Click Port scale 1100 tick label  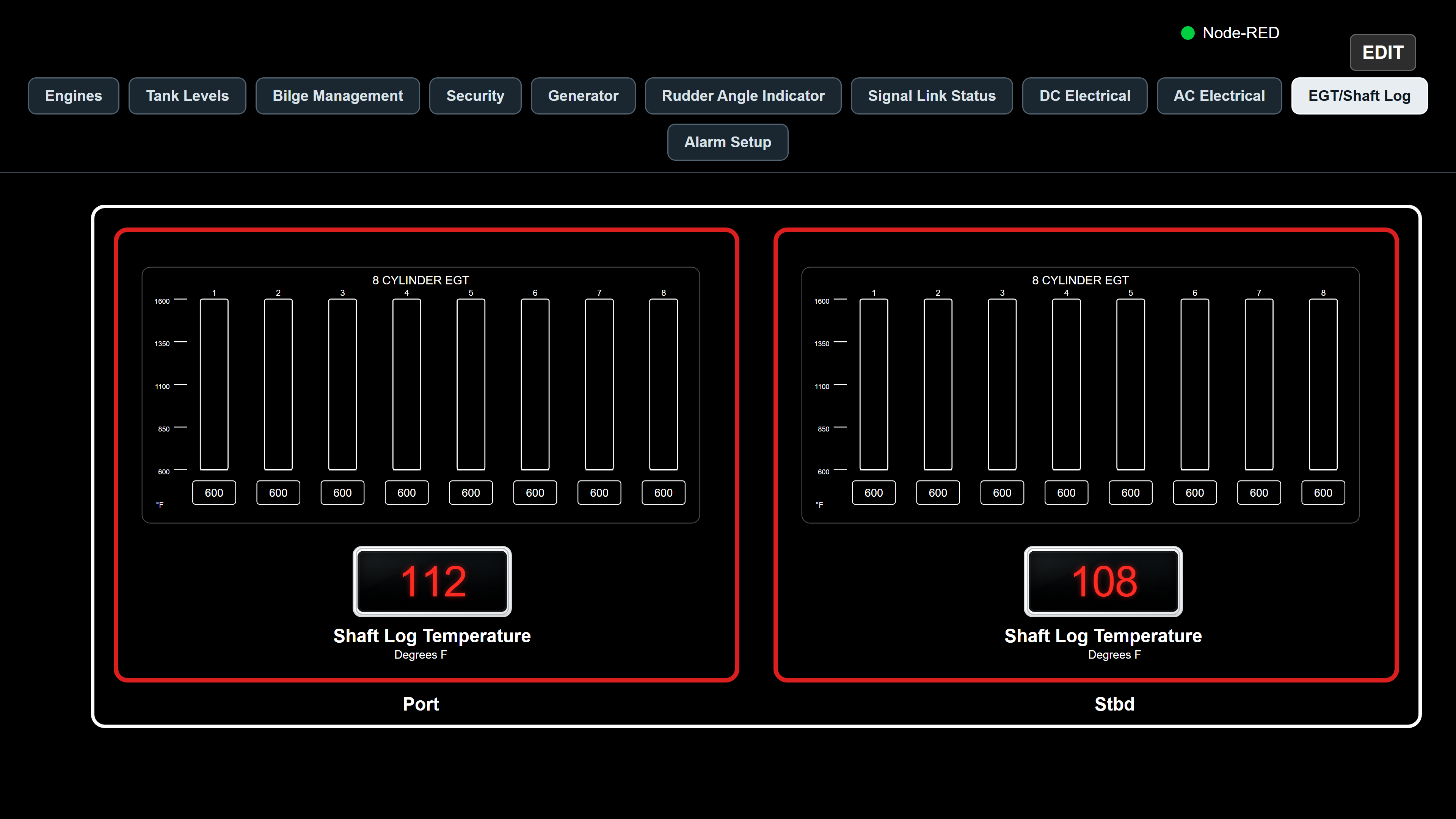point(162,387)
